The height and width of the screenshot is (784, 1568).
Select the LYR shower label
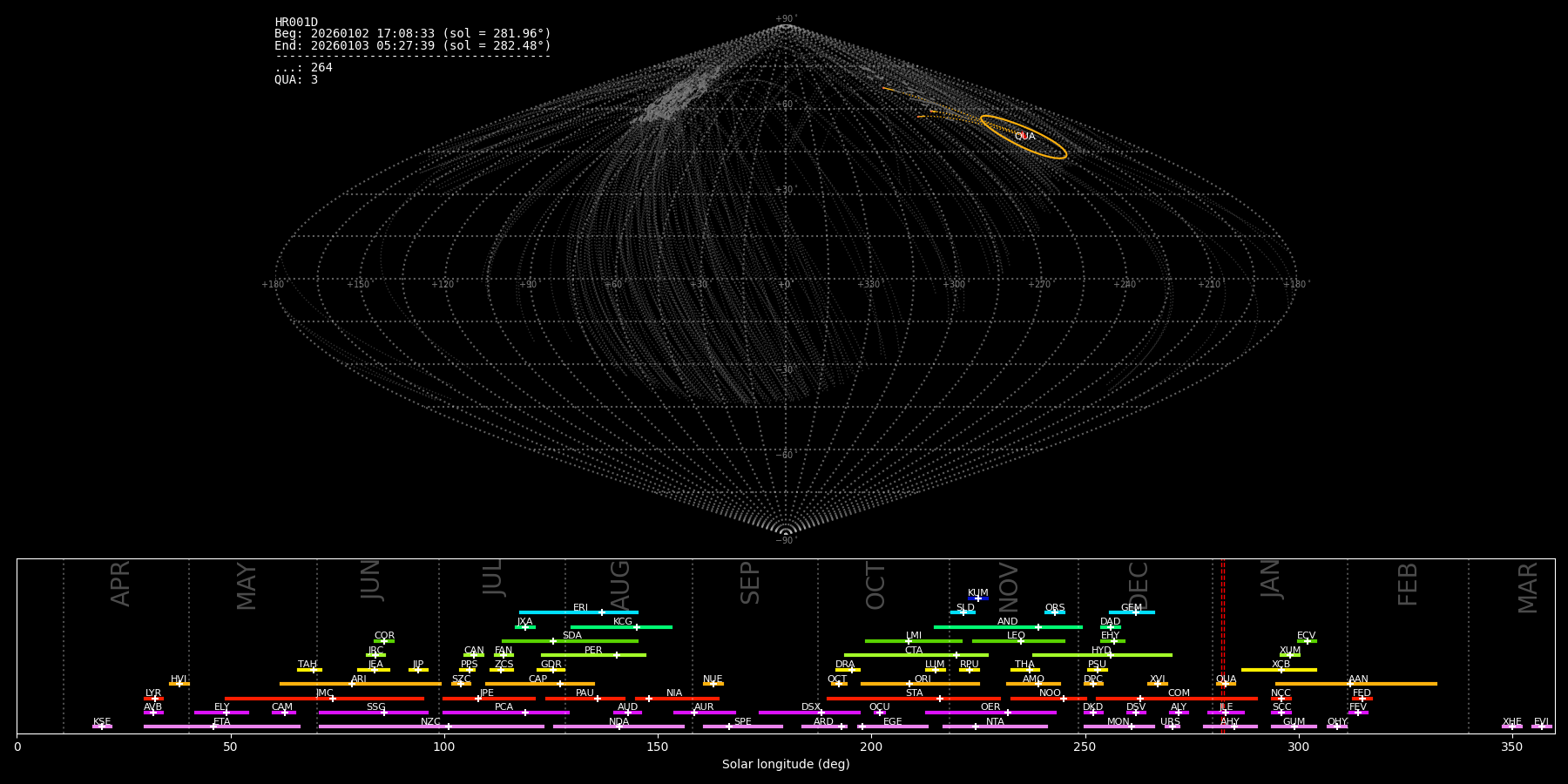(153, 693)
